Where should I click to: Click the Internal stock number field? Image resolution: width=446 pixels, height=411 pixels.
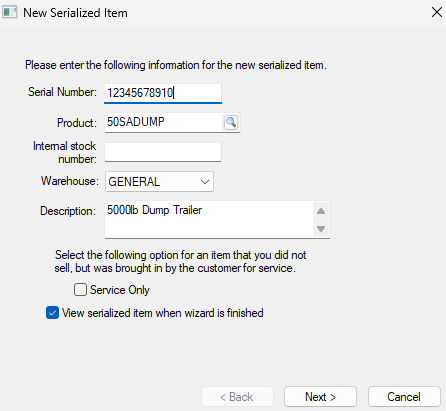tap(163, 152)
